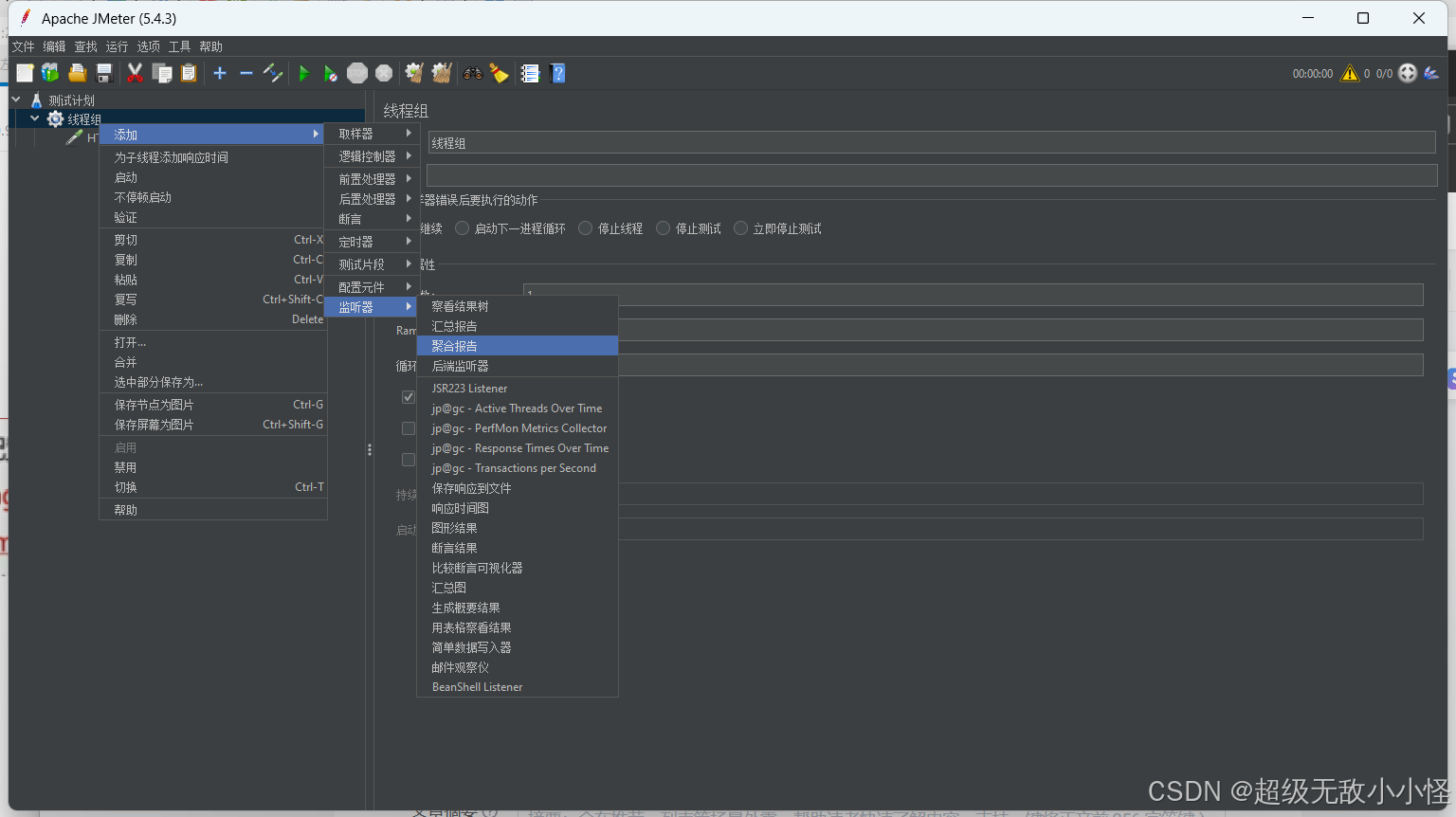Uncheck the checked box below loop count
The width and height of the screenshot is (1456, 817).
tap(409, 397)
